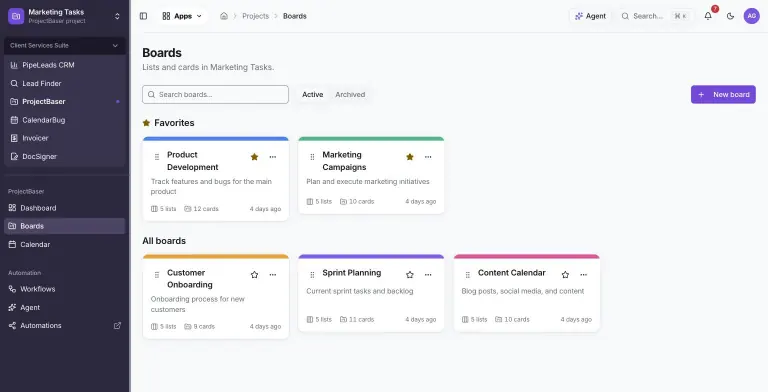
Task: Click Customer Onboarding 9 cards count
Action: (x=199, y=326)
